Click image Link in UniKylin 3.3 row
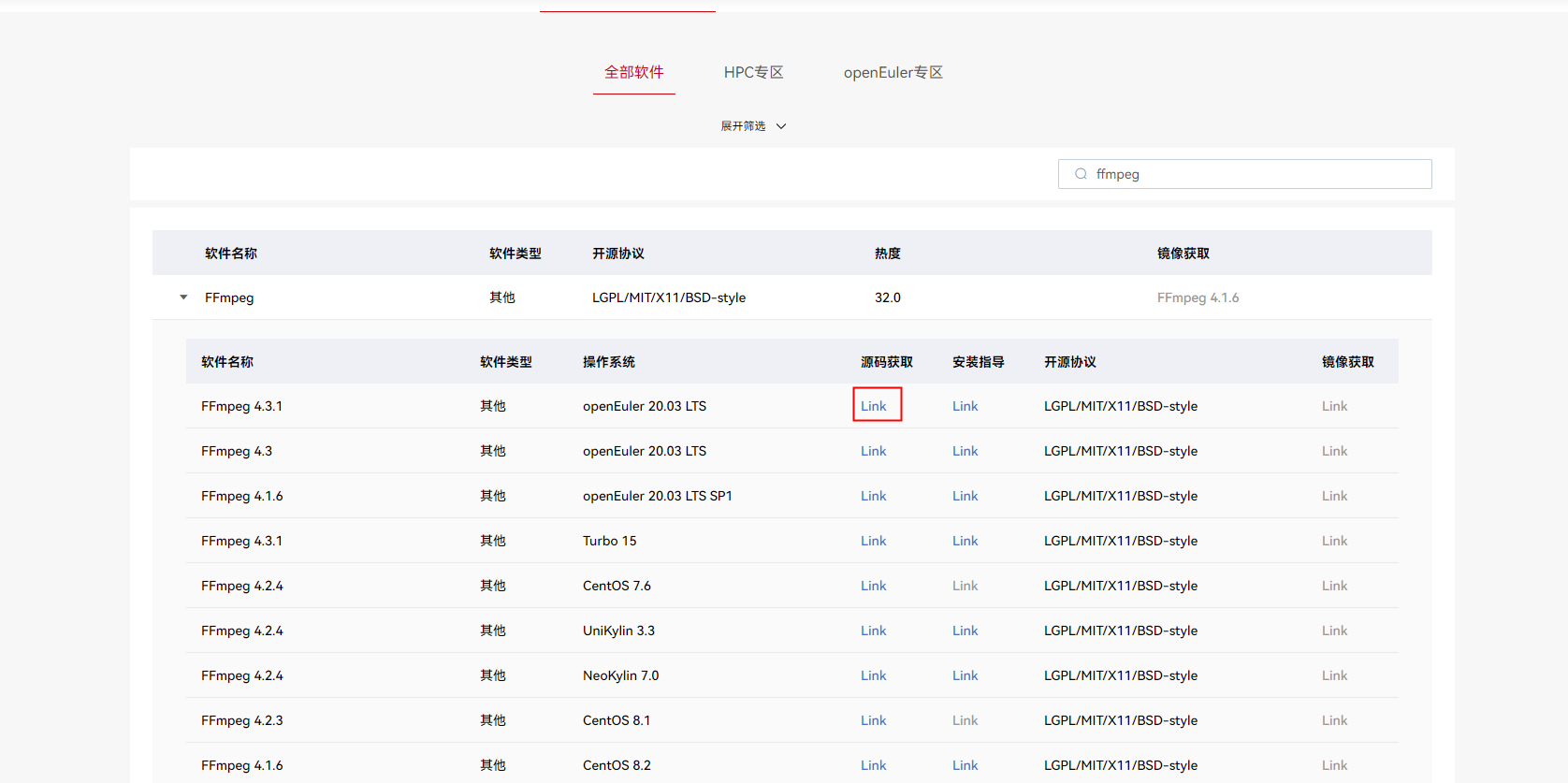1568x783 pixels. [1334, 631]
